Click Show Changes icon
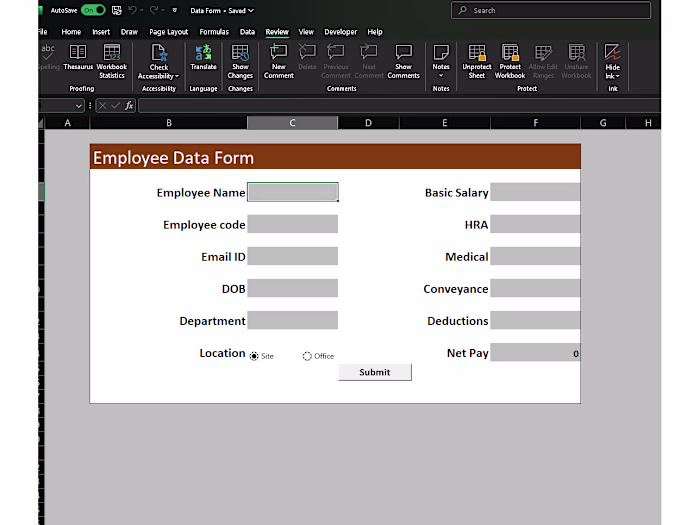Screen dimensions: 700x525 coord(240,53)
